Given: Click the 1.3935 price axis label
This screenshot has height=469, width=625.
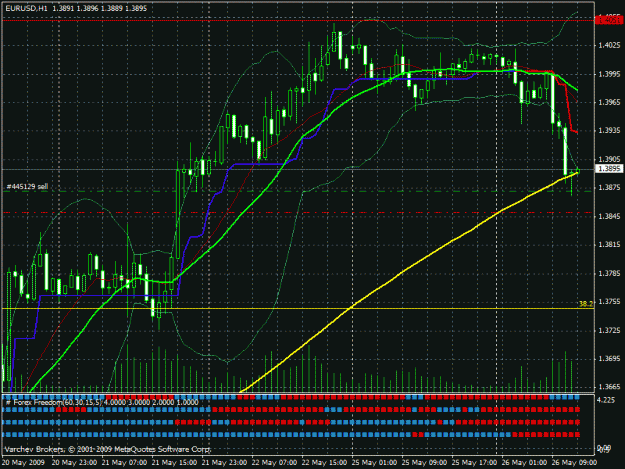Looking at the screenshot, I should coord(609,131).
